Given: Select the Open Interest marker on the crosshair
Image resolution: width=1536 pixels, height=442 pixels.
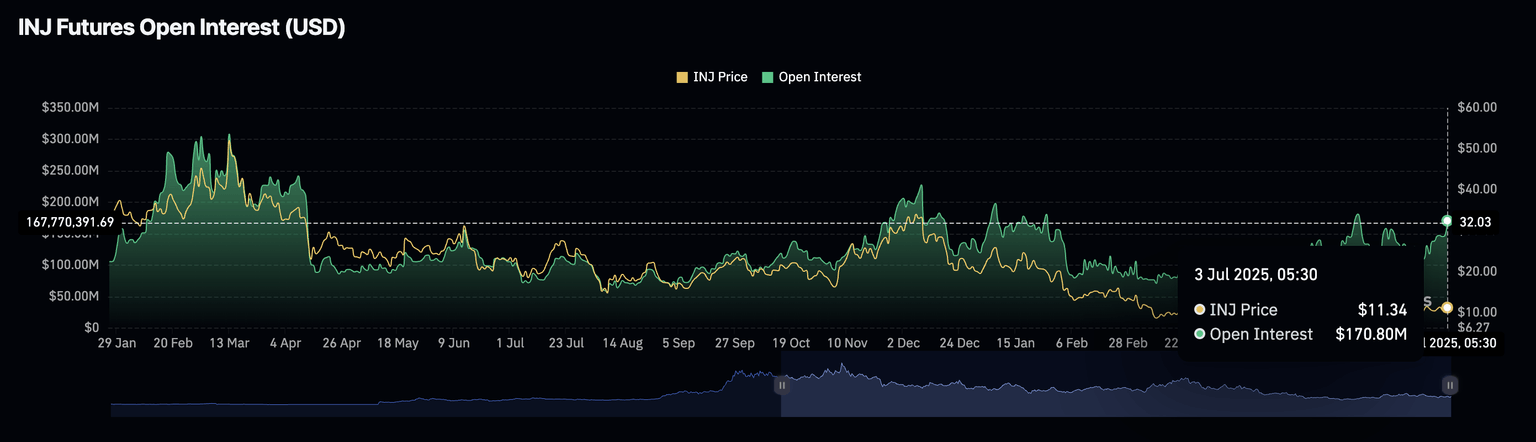Looking at the screenshot, I should coord(1447,220).
